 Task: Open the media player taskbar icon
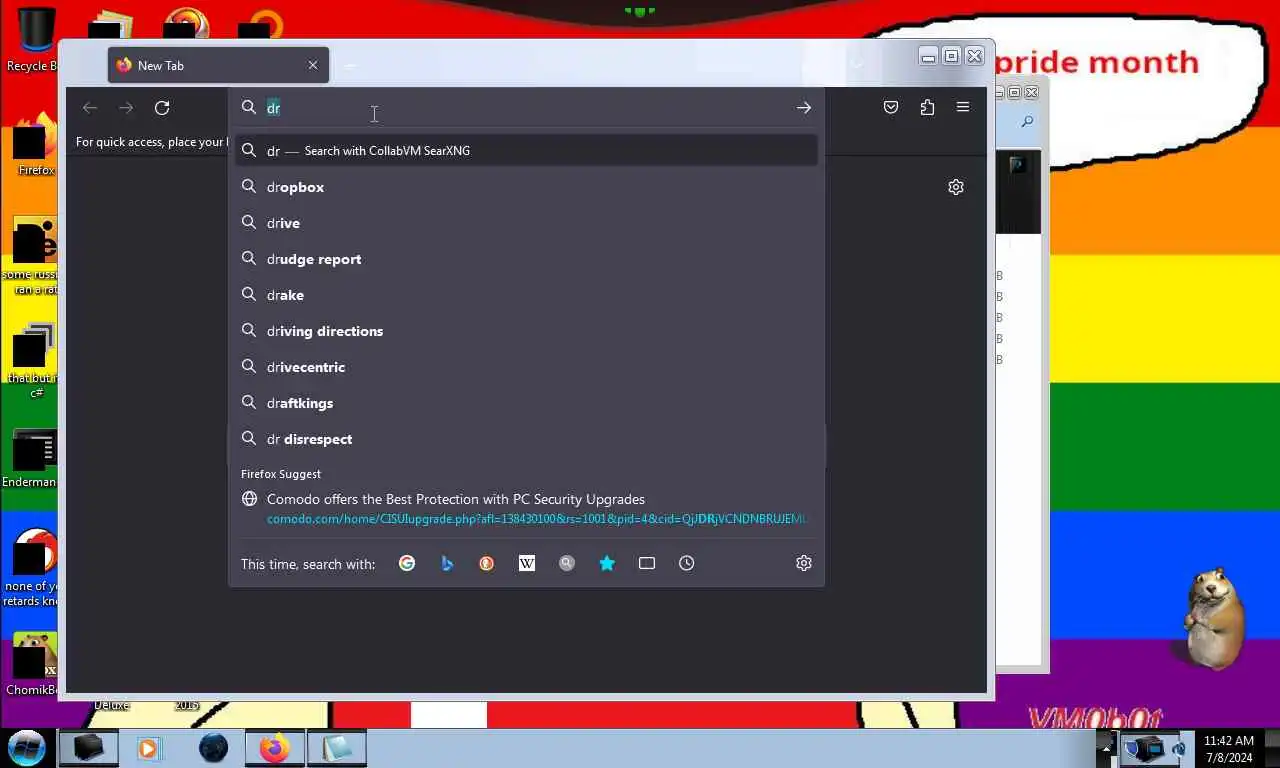(x=149, y=747)
